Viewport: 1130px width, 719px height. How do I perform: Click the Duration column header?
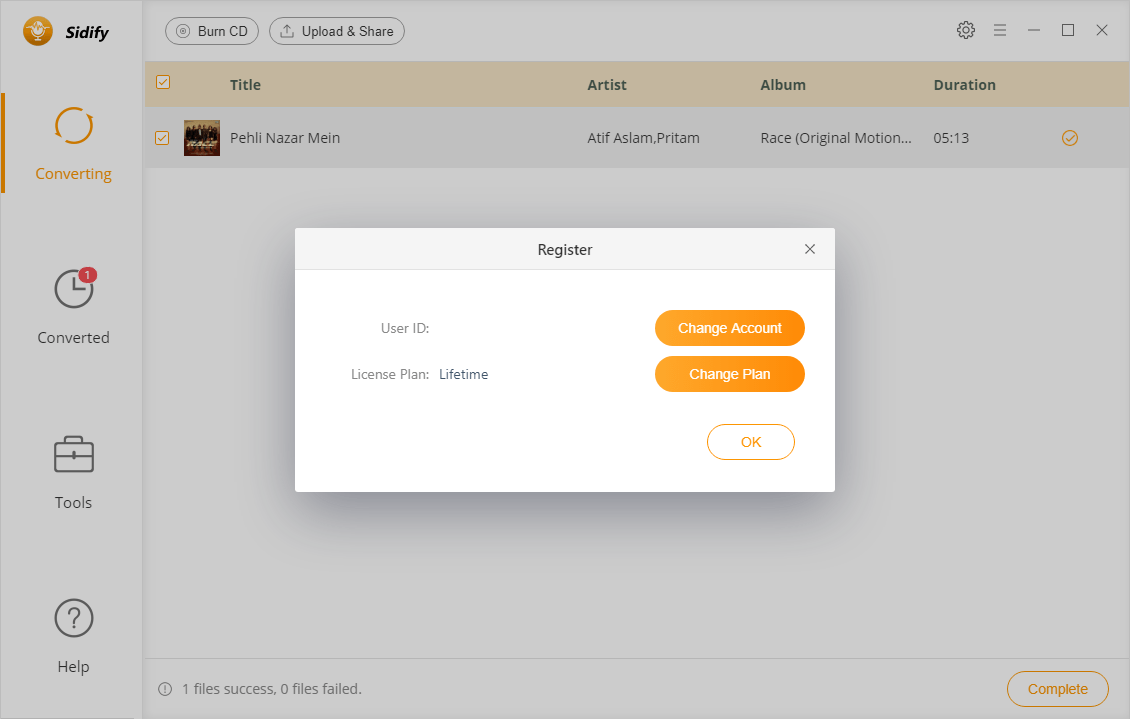point(964,85)
